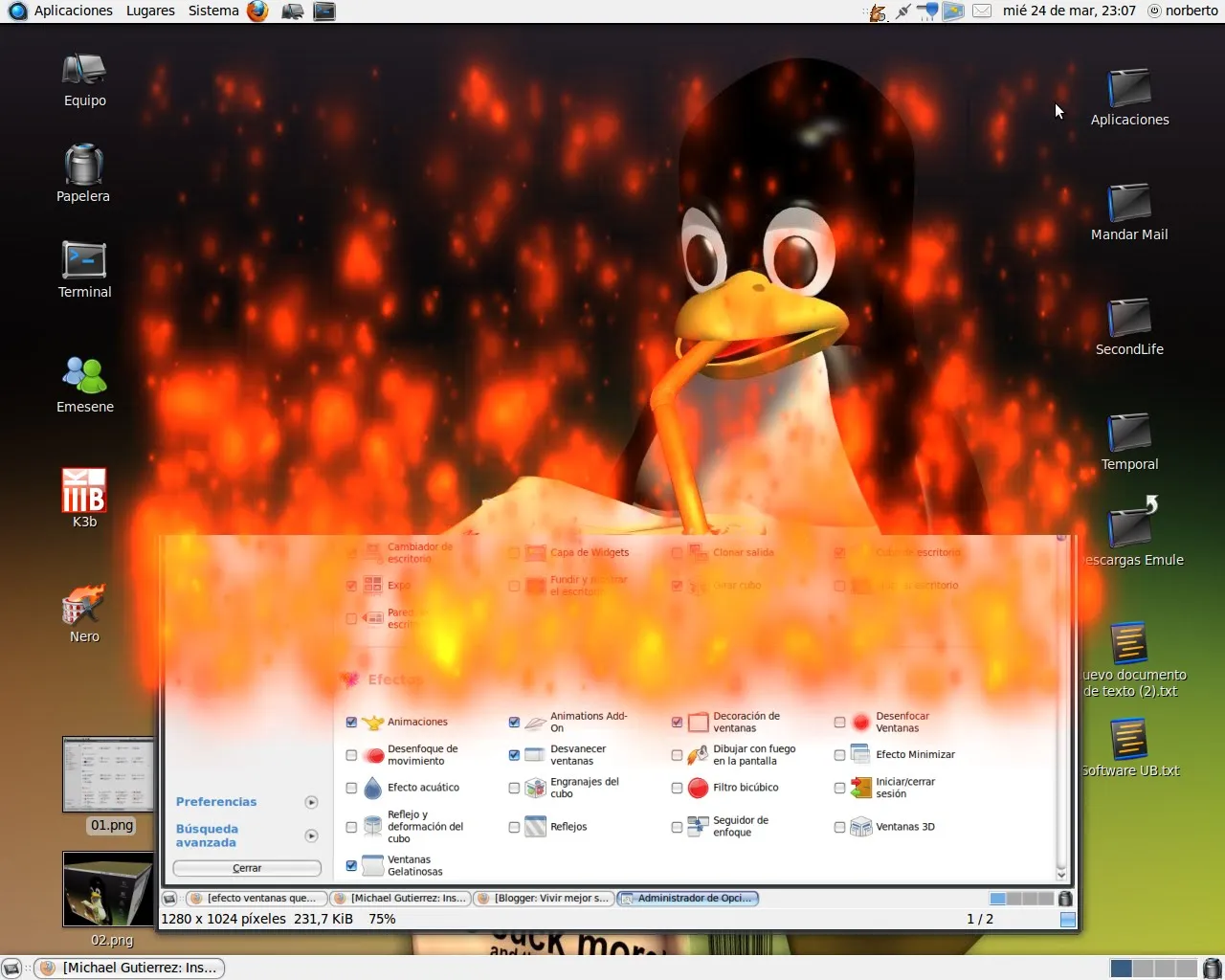The width and height of the screenshot is (1225, 980).
Task: Open the K3b disc burner icon
Action: (84, 490)
